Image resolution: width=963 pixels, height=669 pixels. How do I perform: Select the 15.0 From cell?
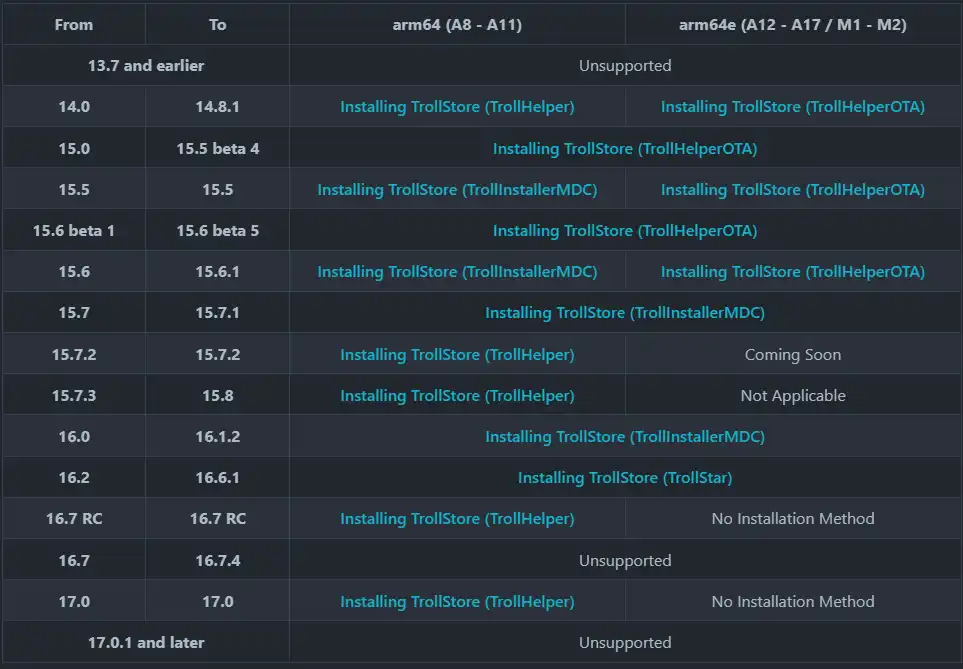coord(74,149)
